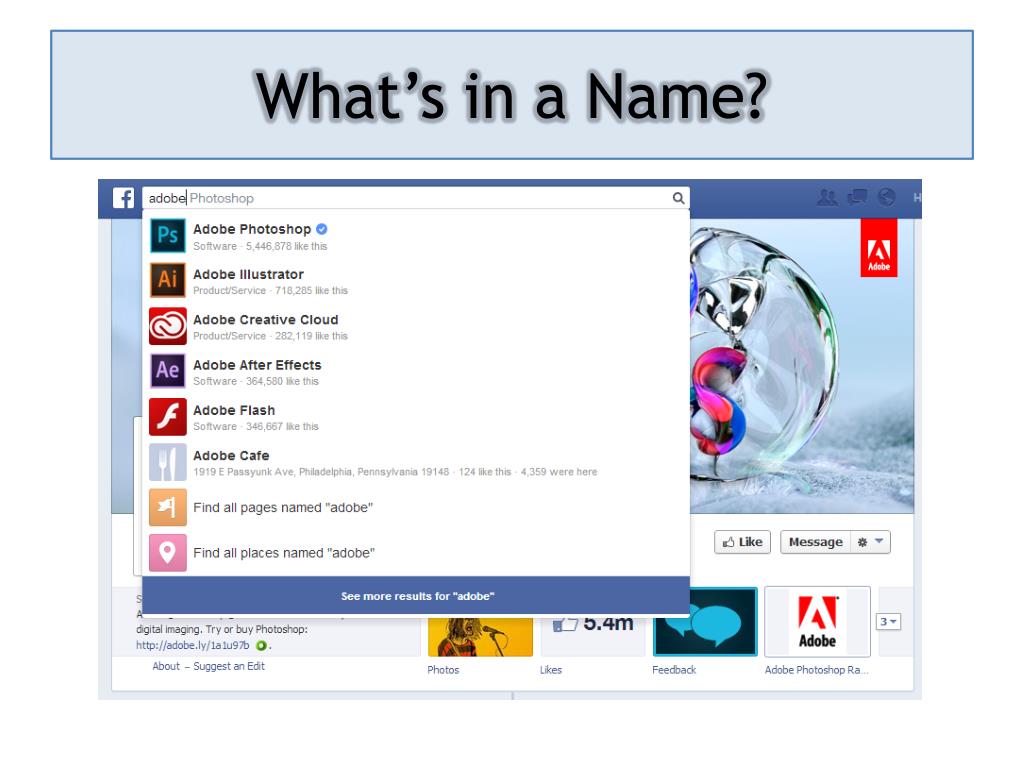
Task: Click the After Effects Ae icon
Action: pyautogui.click(x=168, y=371)
